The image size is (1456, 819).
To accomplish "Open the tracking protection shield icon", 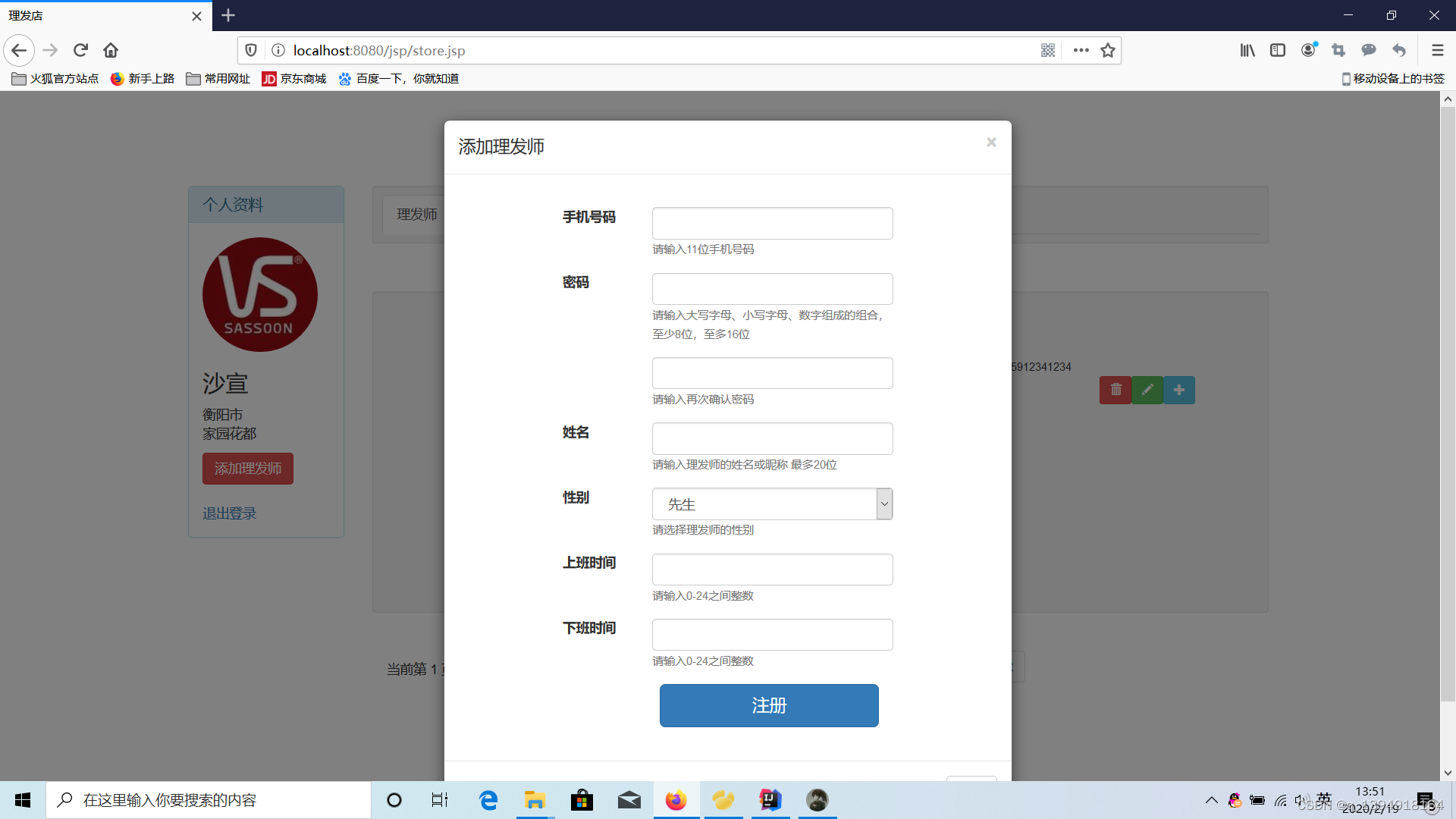I will [x=251, y=50].
